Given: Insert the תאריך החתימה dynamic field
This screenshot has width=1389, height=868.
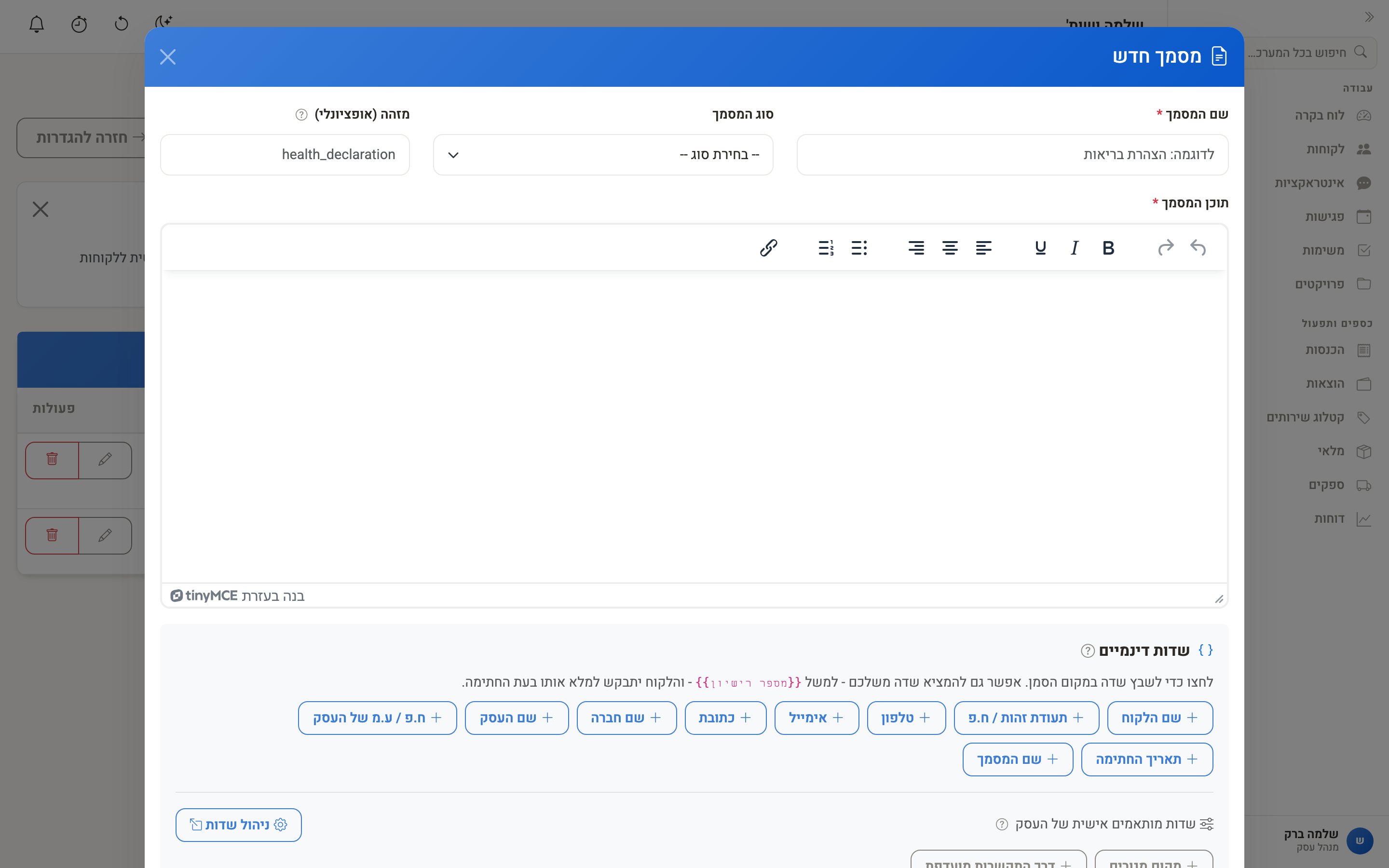Looking at the screenshot, I should pos(1147,759).
